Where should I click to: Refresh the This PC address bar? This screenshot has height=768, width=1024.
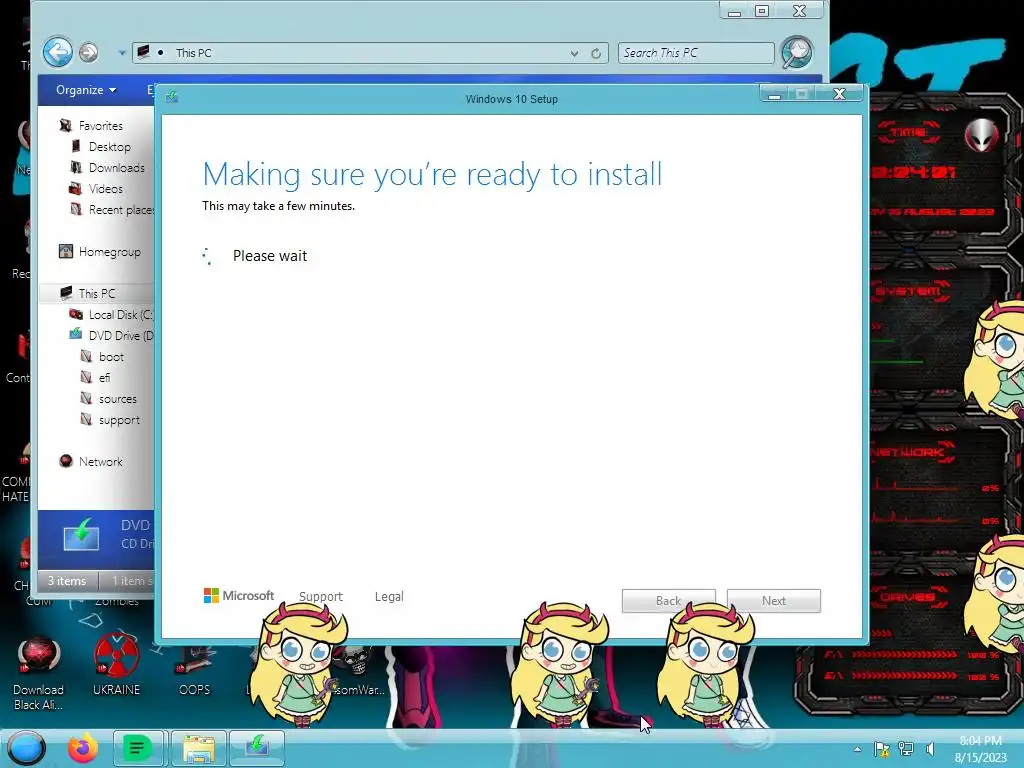(596, 54)
